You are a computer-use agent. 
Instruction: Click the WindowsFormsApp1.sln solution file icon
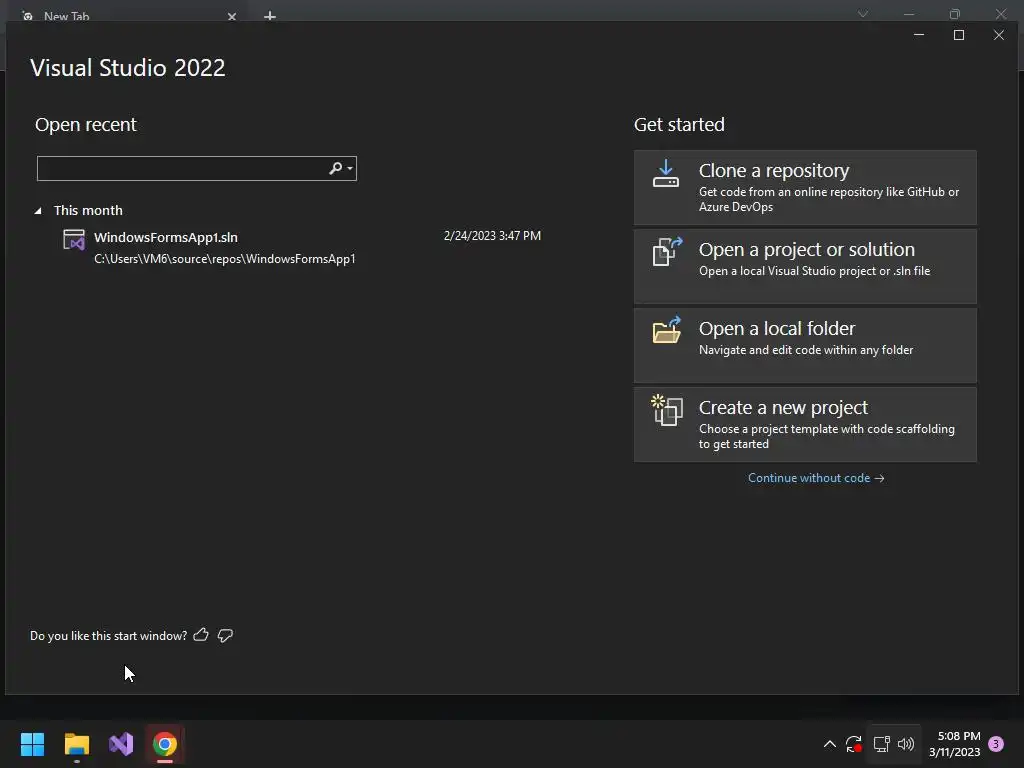(74, 240)
